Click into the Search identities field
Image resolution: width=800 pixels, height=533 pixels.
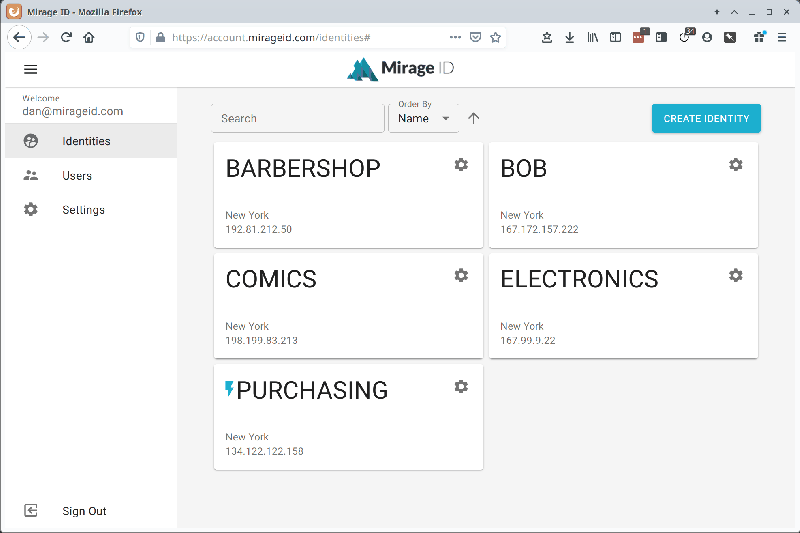click(298, 118)
